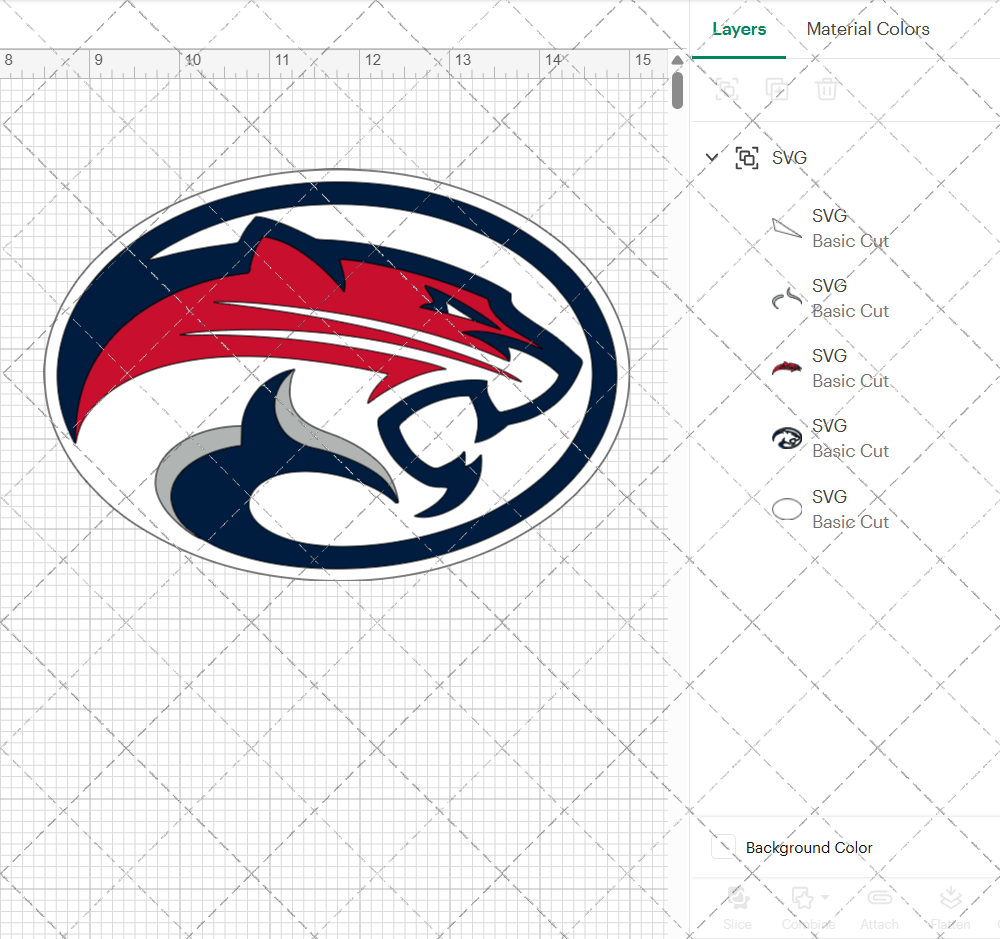The height and width of the screenshot is (939, 1000).
Task: Click the cougar logo on canvas
Action: (x=337, y=374)
